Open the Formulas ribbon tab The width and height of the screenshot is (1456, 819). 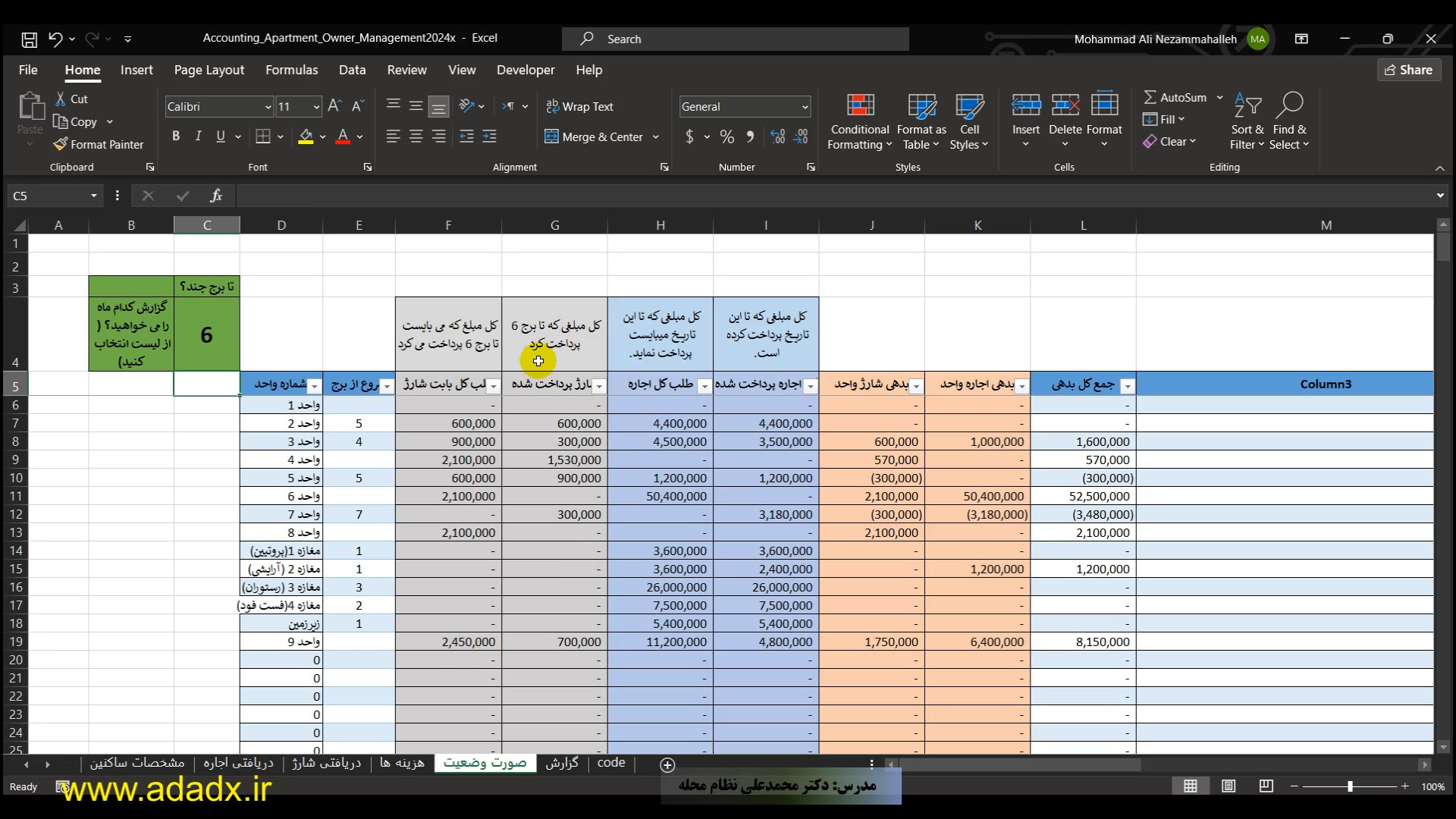[291, 70]
